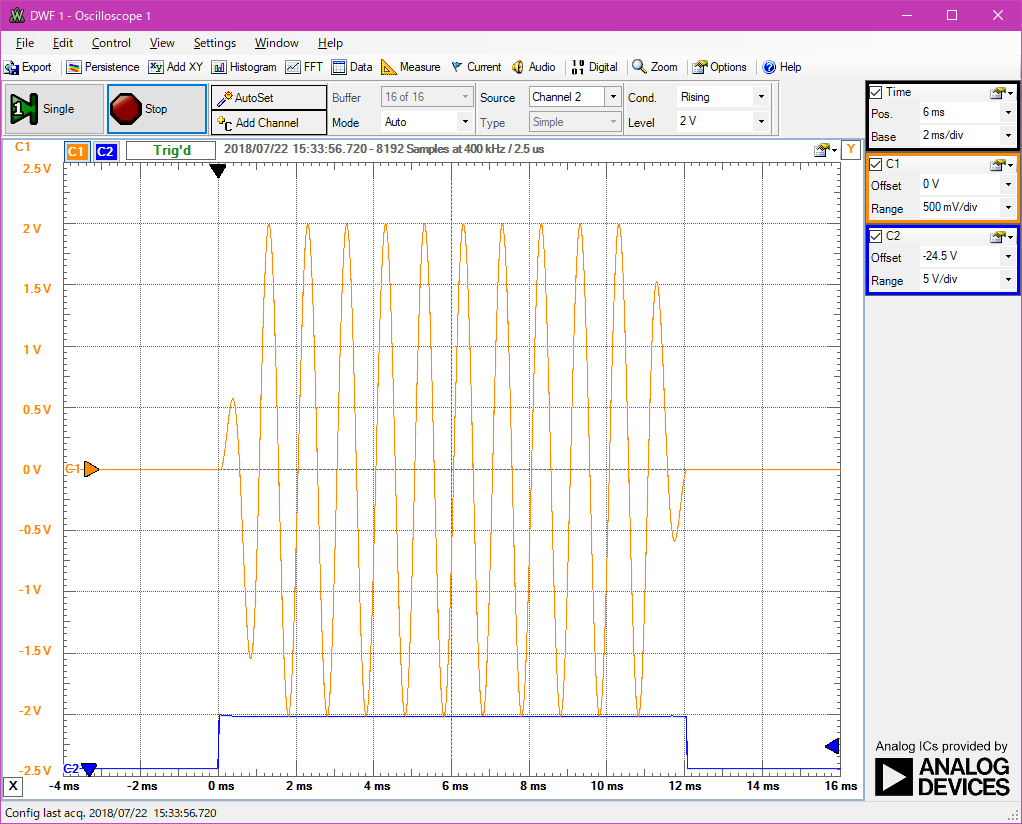Click the Config last acq. status text
This screenshot has width=1022, height=824.
tap(111, 813)
